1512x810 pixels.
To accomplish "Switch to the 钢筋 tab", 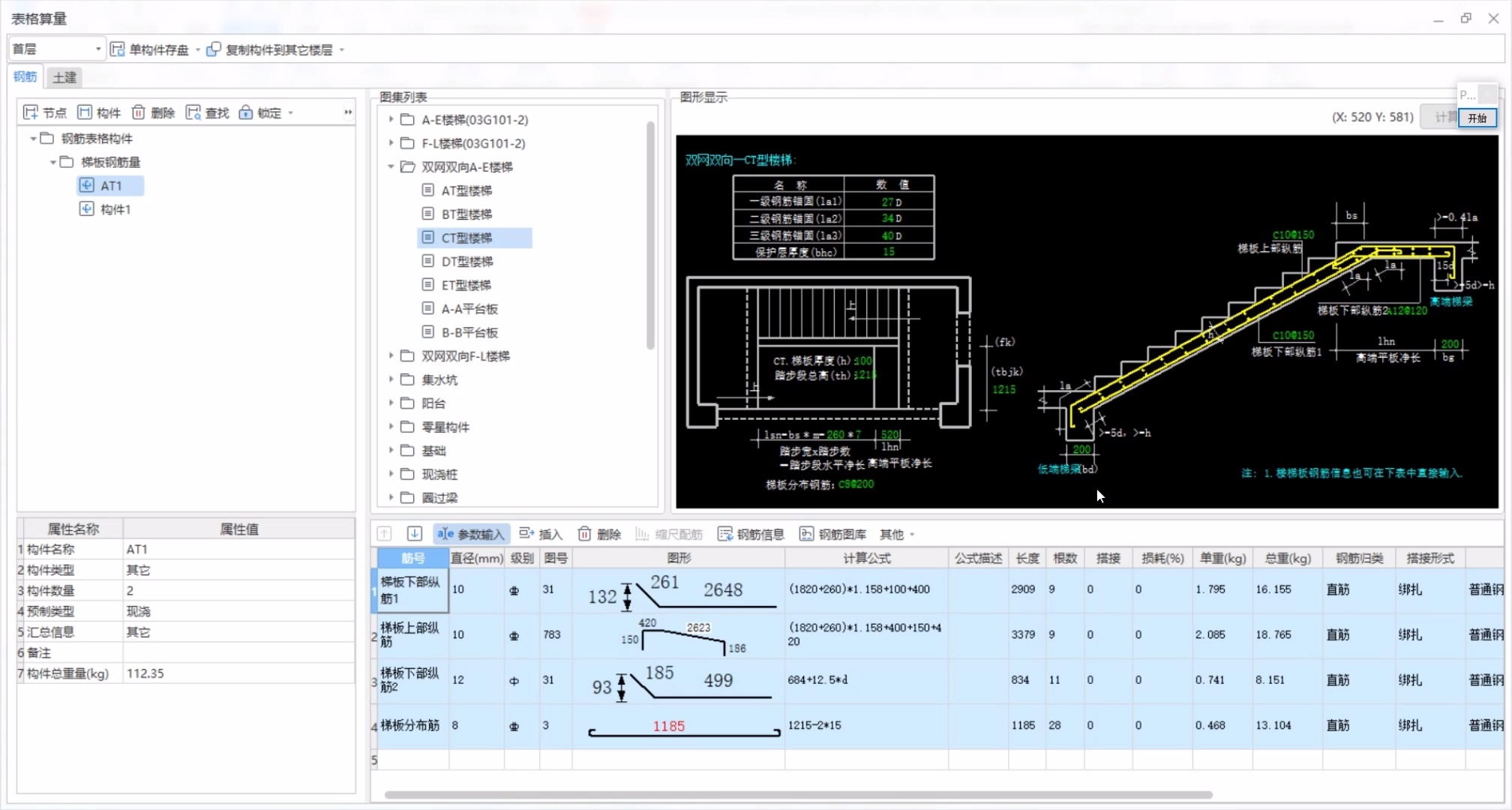I will point(25,76).
